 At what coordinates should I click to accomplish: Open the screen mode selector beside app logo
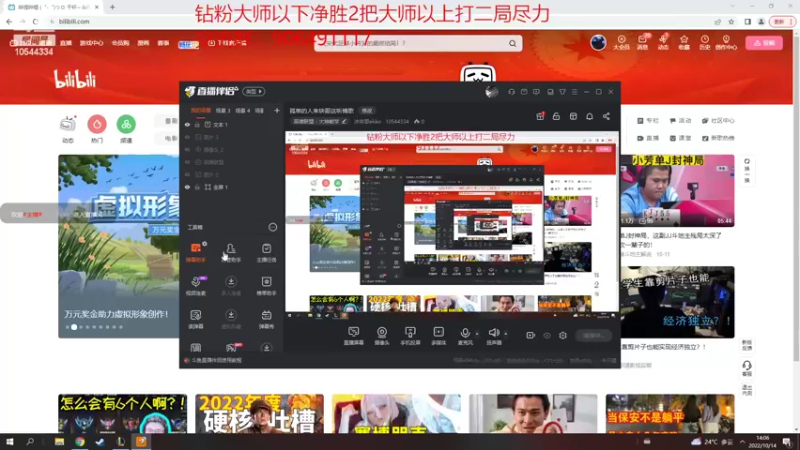[x=254, y=92]
